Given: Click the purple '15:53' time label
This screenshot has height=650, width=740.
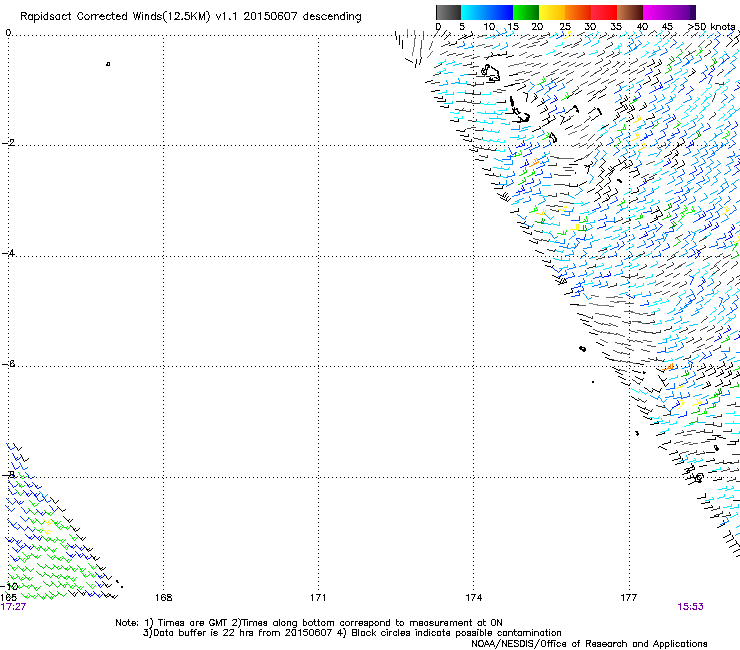Looking at the screenshot, I should tap(690, 607).
